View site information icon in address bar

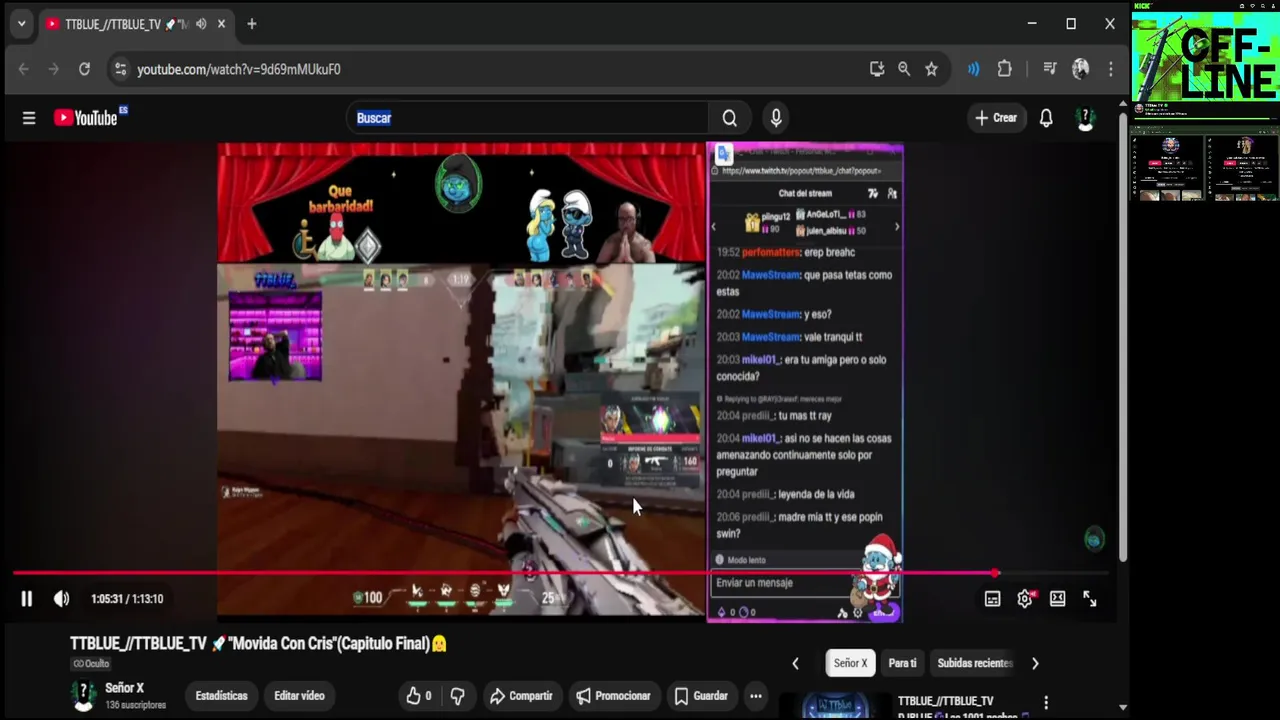point(120,69)
